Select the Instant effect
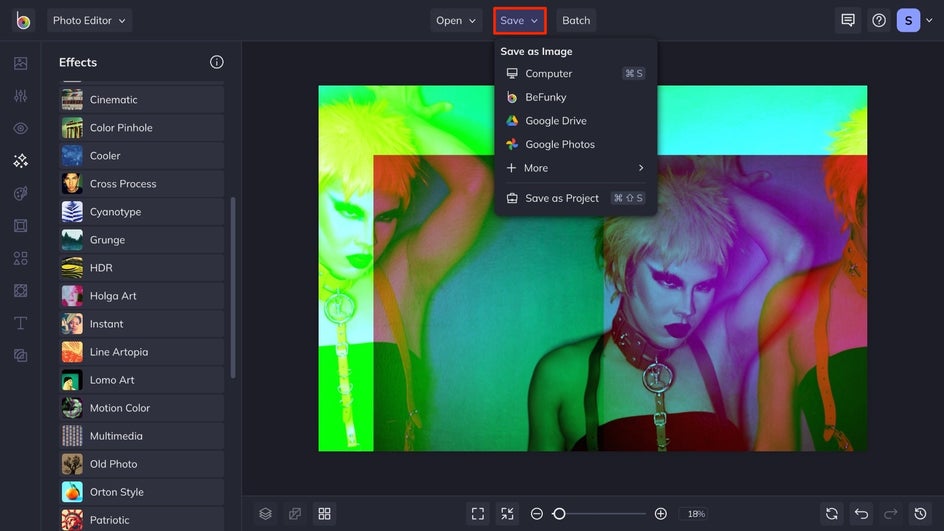This screenshot has width=944, height=531. pos(142,323)
